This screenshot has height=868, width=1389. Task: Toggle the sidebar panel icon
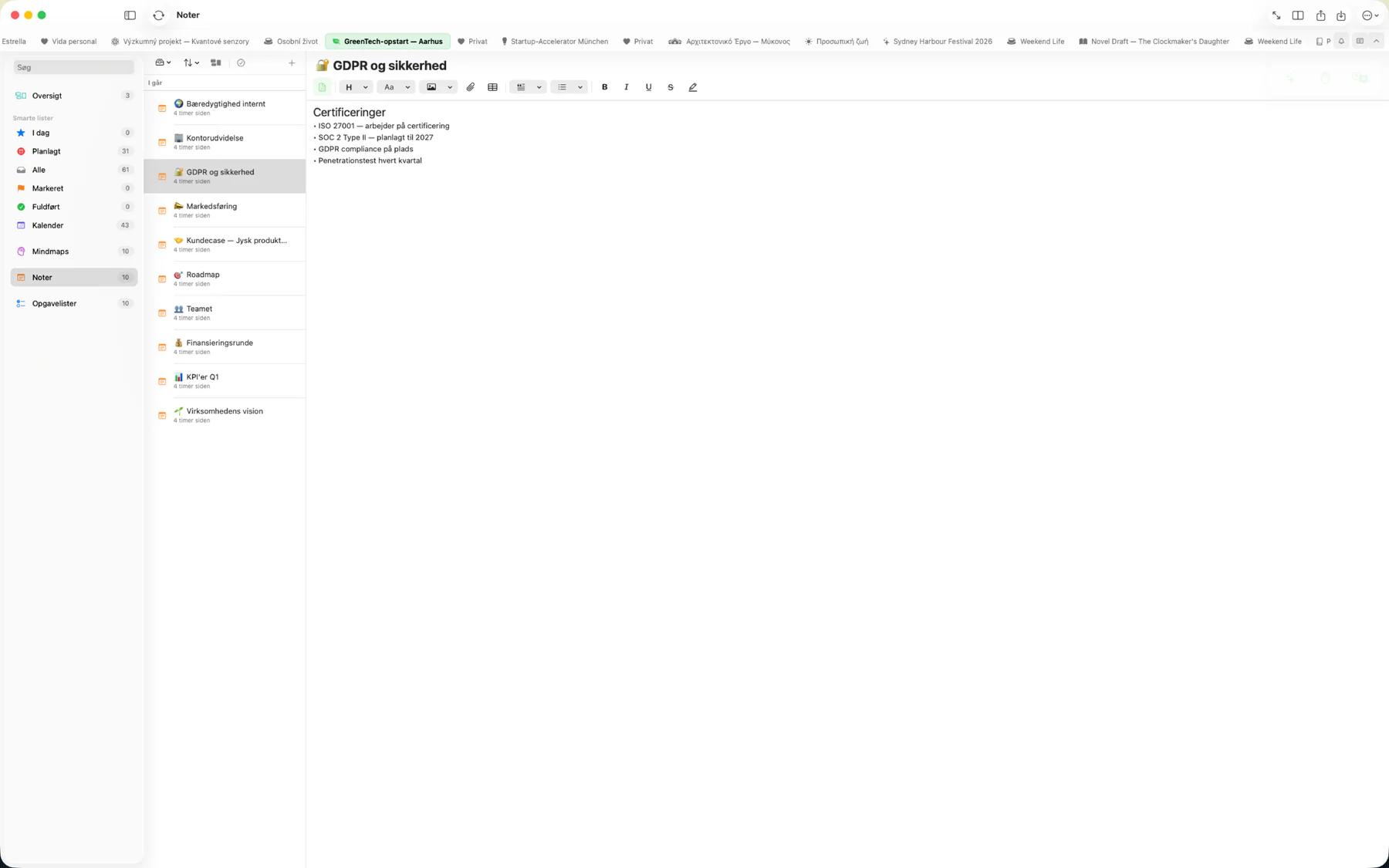pyautogui.click(x=130, y=15)
